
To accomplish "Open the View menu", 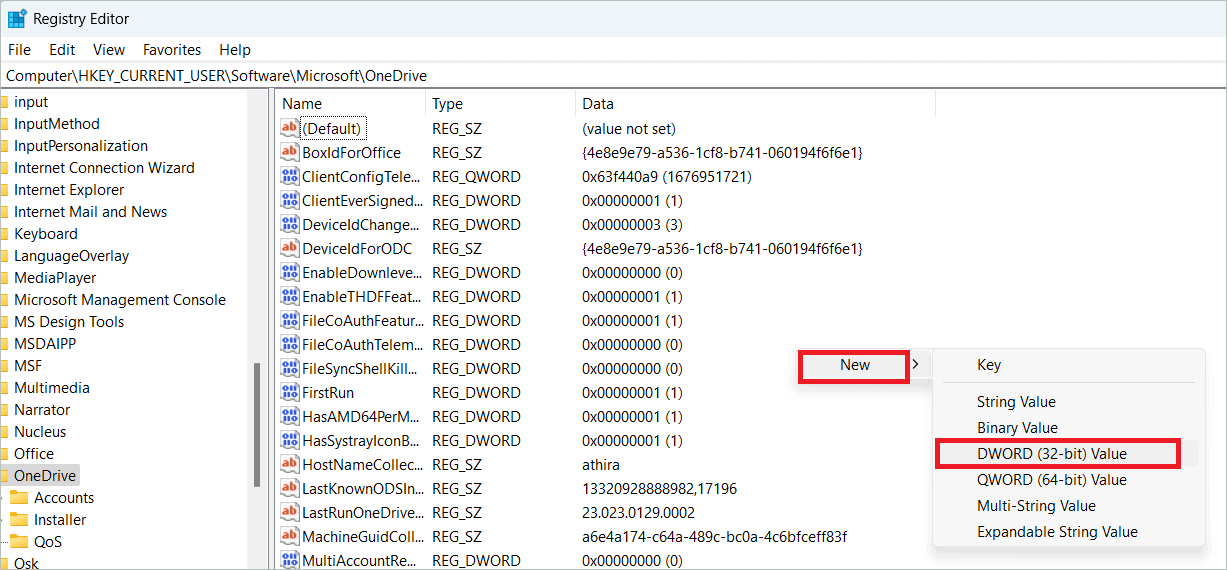I will 109,49.
